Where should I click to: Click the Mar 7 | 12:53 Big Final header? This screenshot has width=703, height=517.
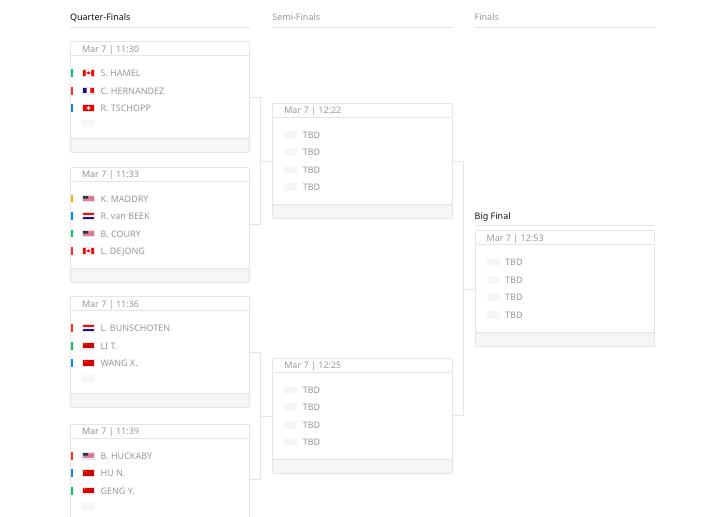(x=564, y=238)
